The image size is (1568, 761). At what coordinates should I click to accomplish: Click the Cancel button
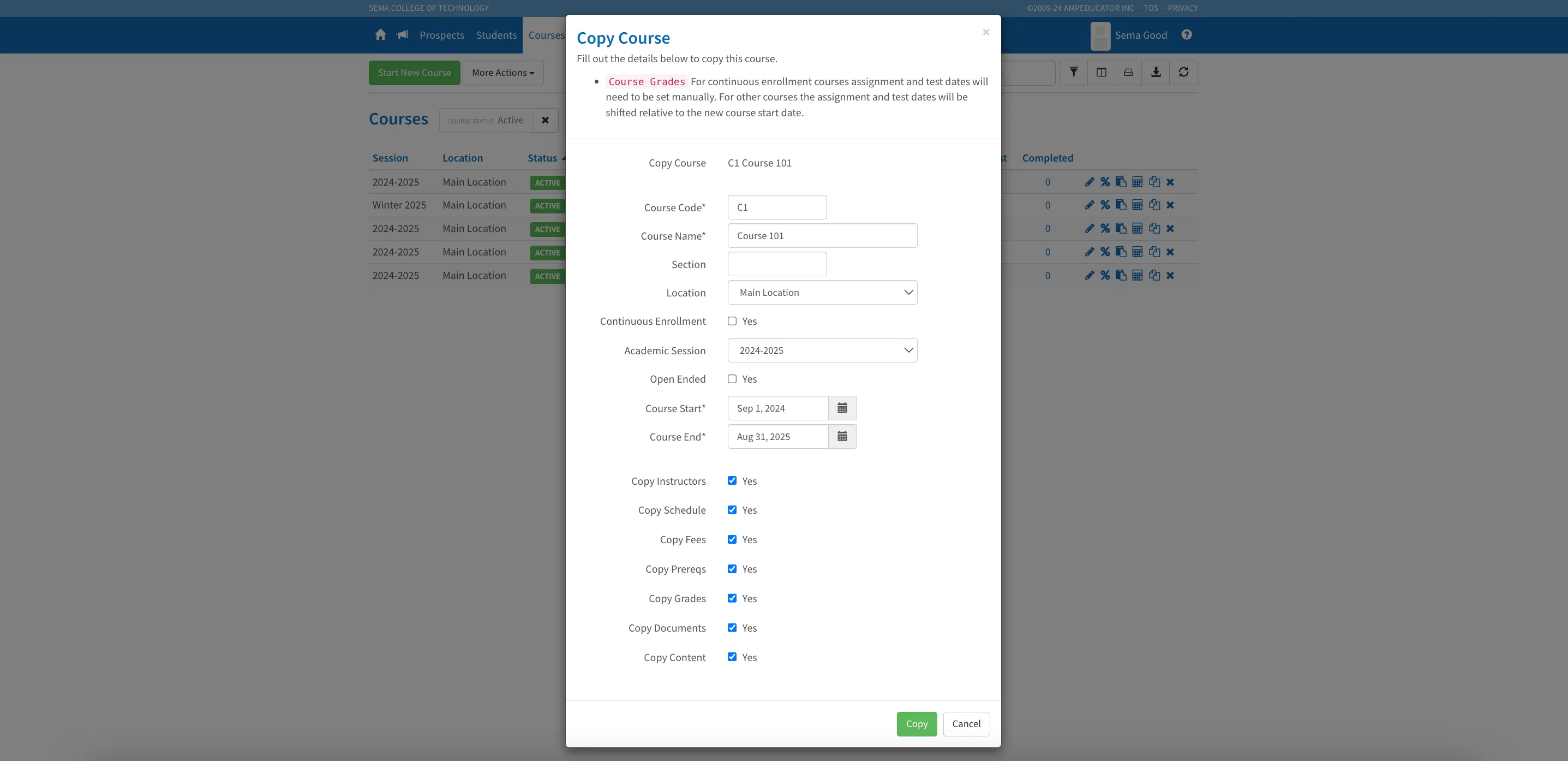pos(966,724)
